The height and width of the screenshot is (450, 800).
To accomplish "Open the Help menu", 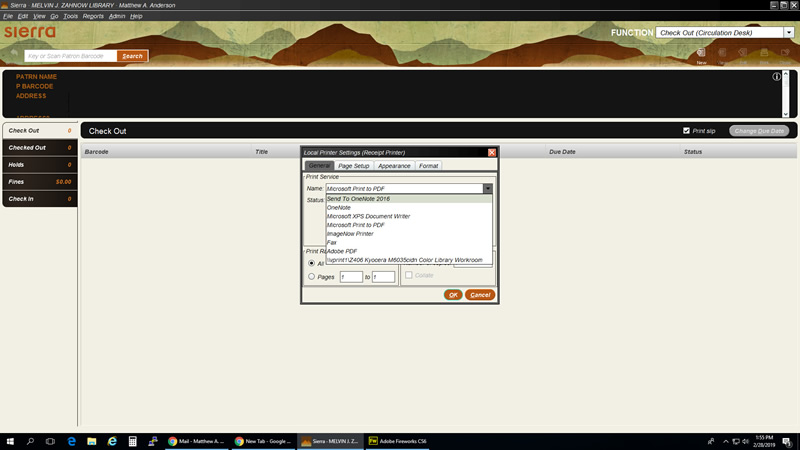I will click(136, 16).
